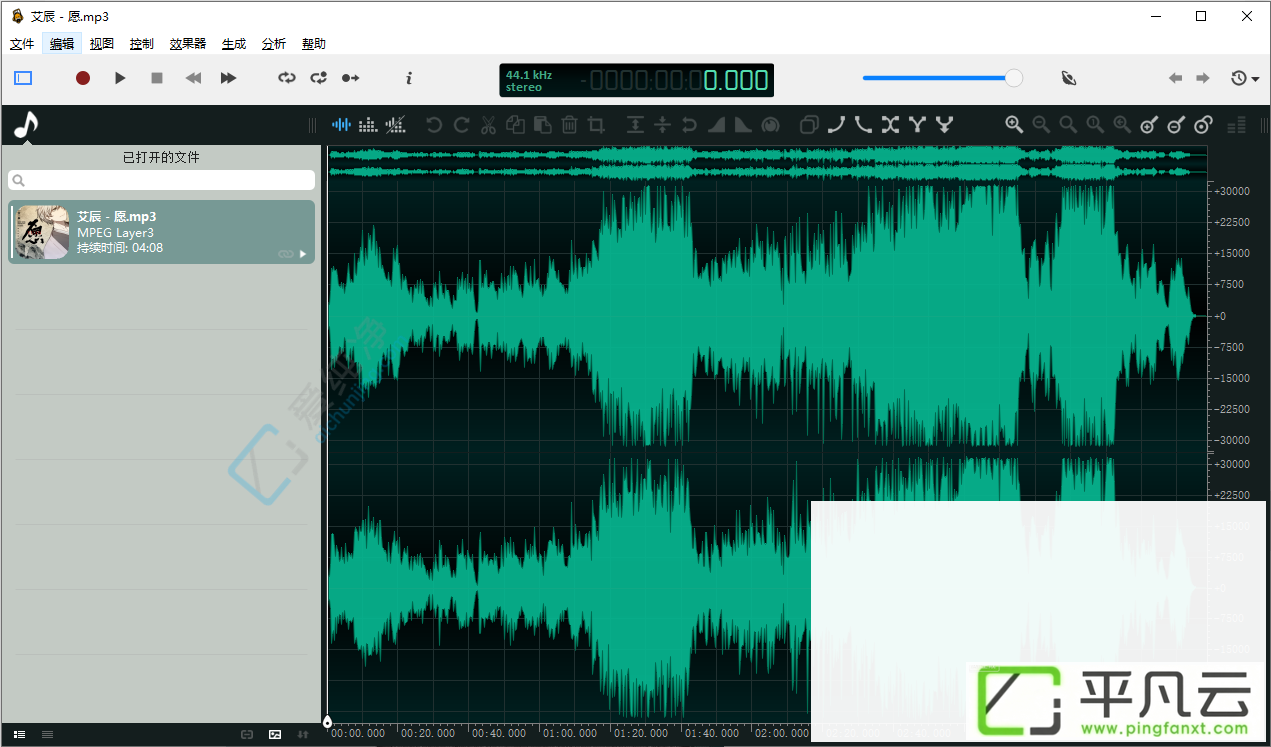Paste clipboard icon
The image size is (1271, 747).
pos(542,125)
